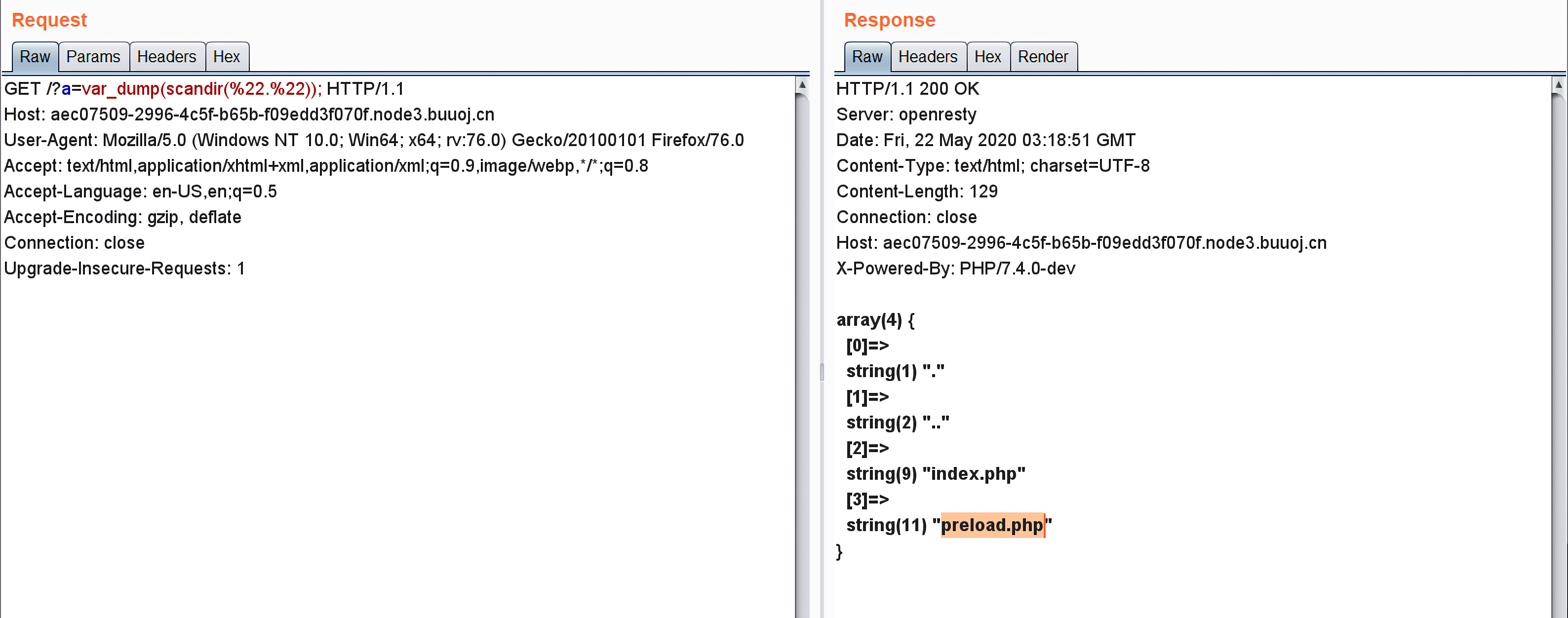Click the Request pane scroll up arrow
Viewport: 1568px width, 618px height.
click(x=802, y=84)
